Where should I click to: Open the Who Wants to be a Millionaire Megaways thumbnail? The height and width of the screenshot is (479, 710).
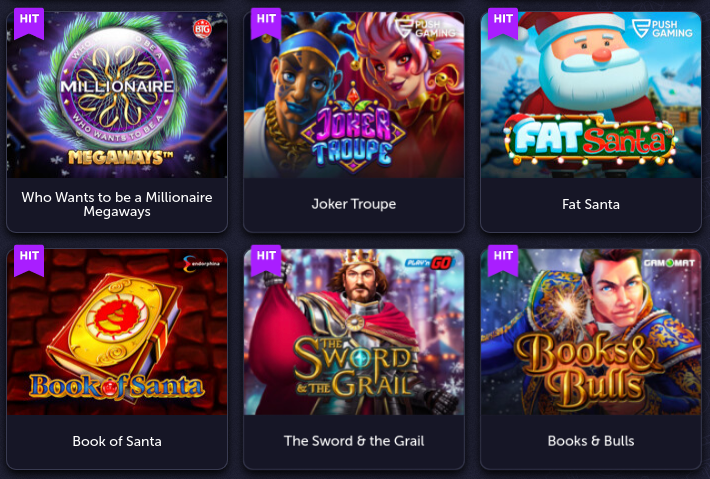click(117, 95)
